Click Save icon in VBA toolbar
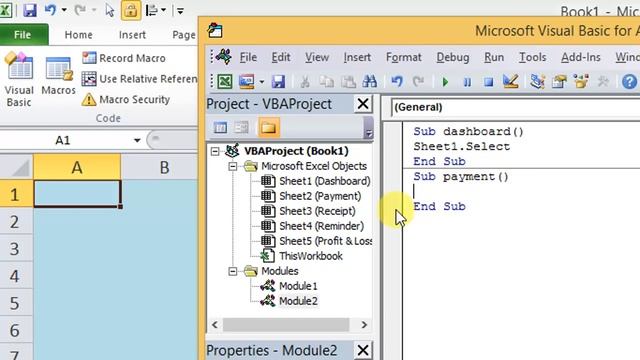640x360 pixels. 278,82
